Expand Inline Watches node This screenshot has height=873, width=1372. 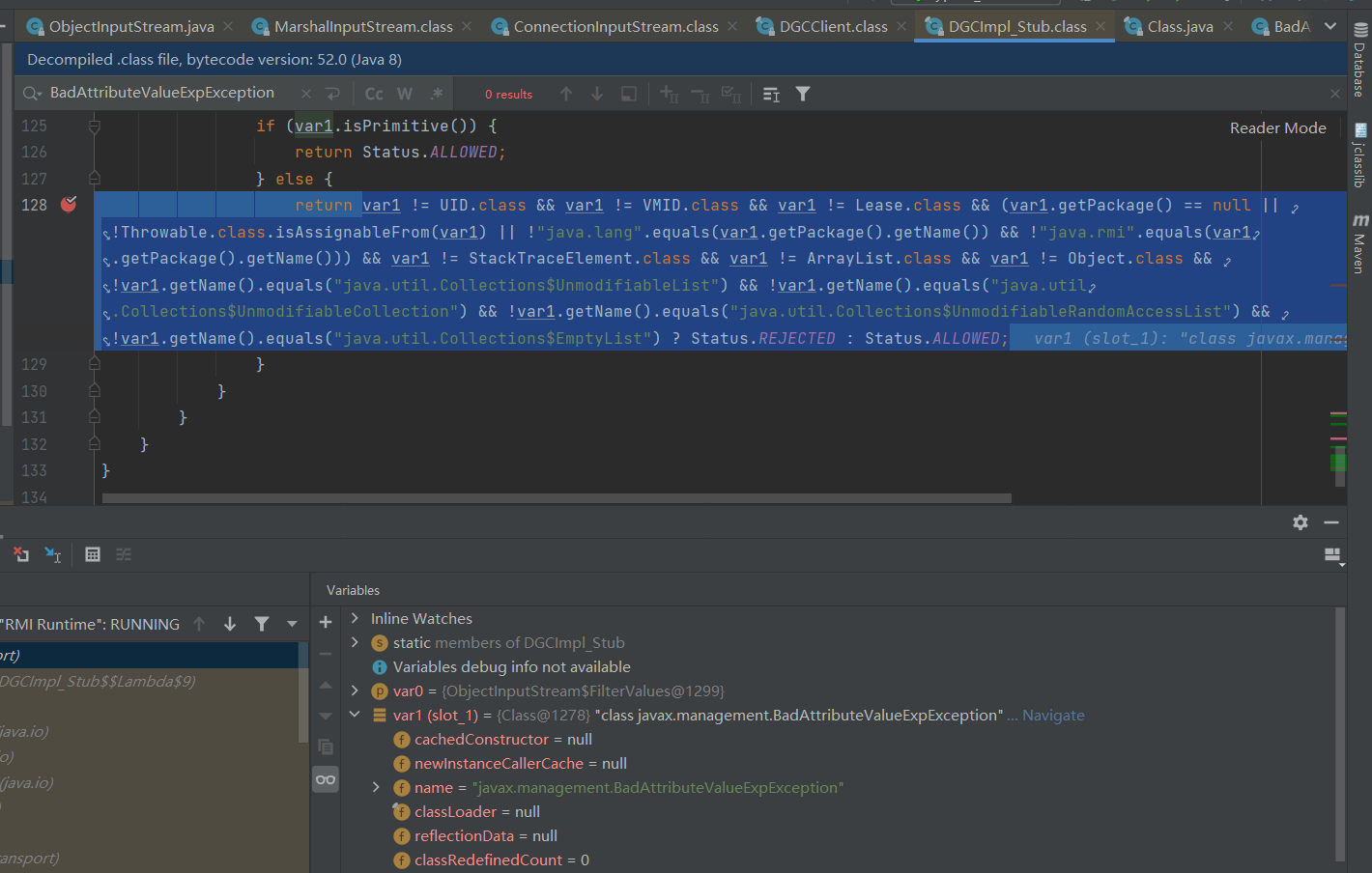point(355,618)
